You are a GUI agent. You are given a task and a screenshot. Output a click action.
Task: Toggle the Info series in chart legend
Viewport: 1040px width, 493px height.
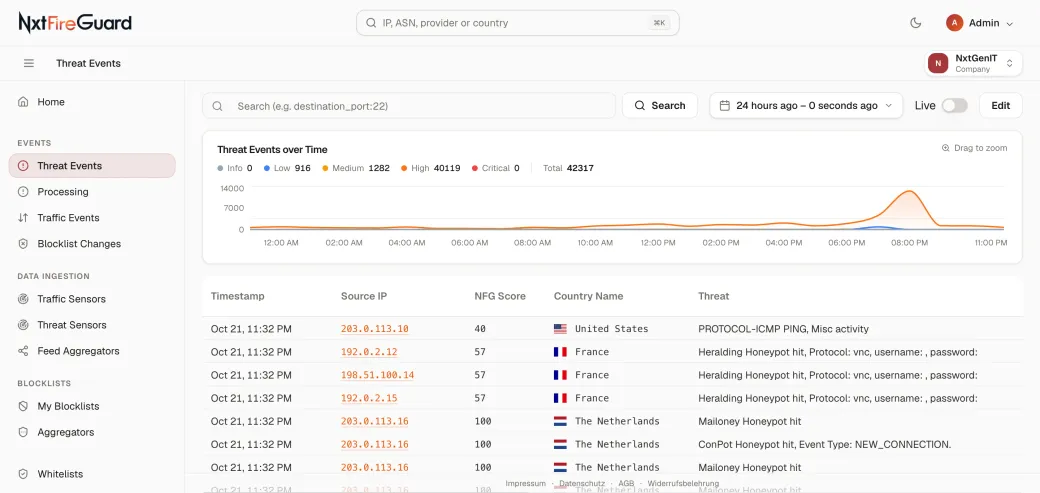235,168
